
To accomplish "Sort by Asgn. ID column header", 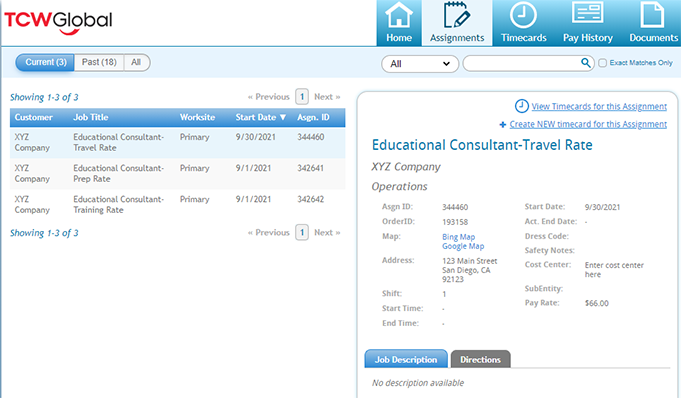I will pos(313,117).
